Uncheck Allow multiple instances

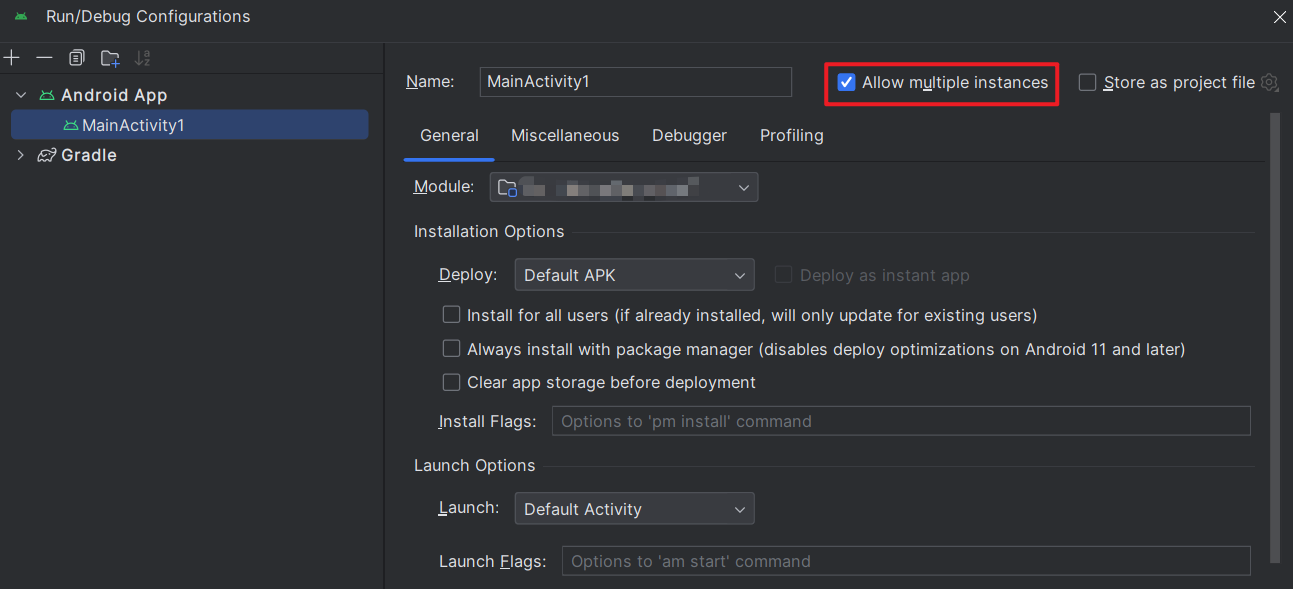point(847,82)
